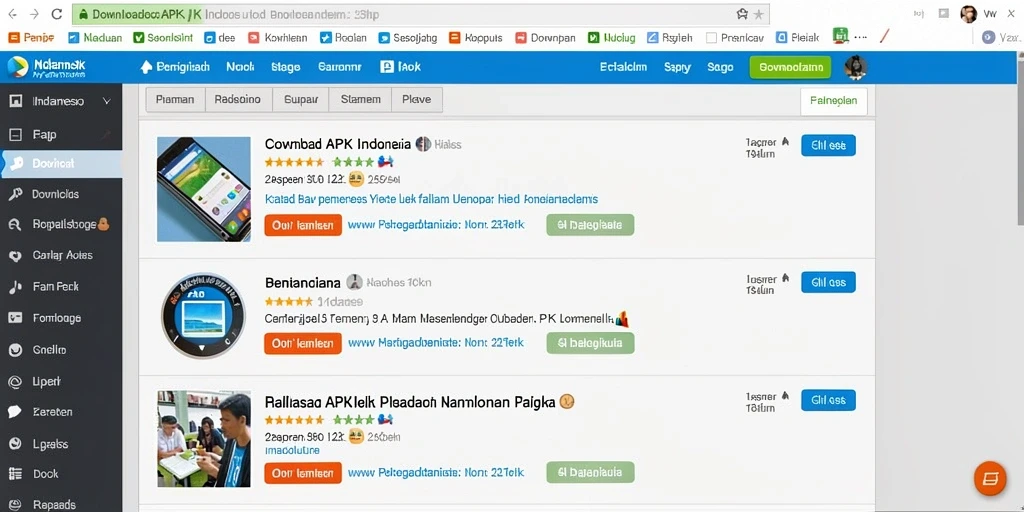Click orange button in Benianciana row

pos(303,343)
